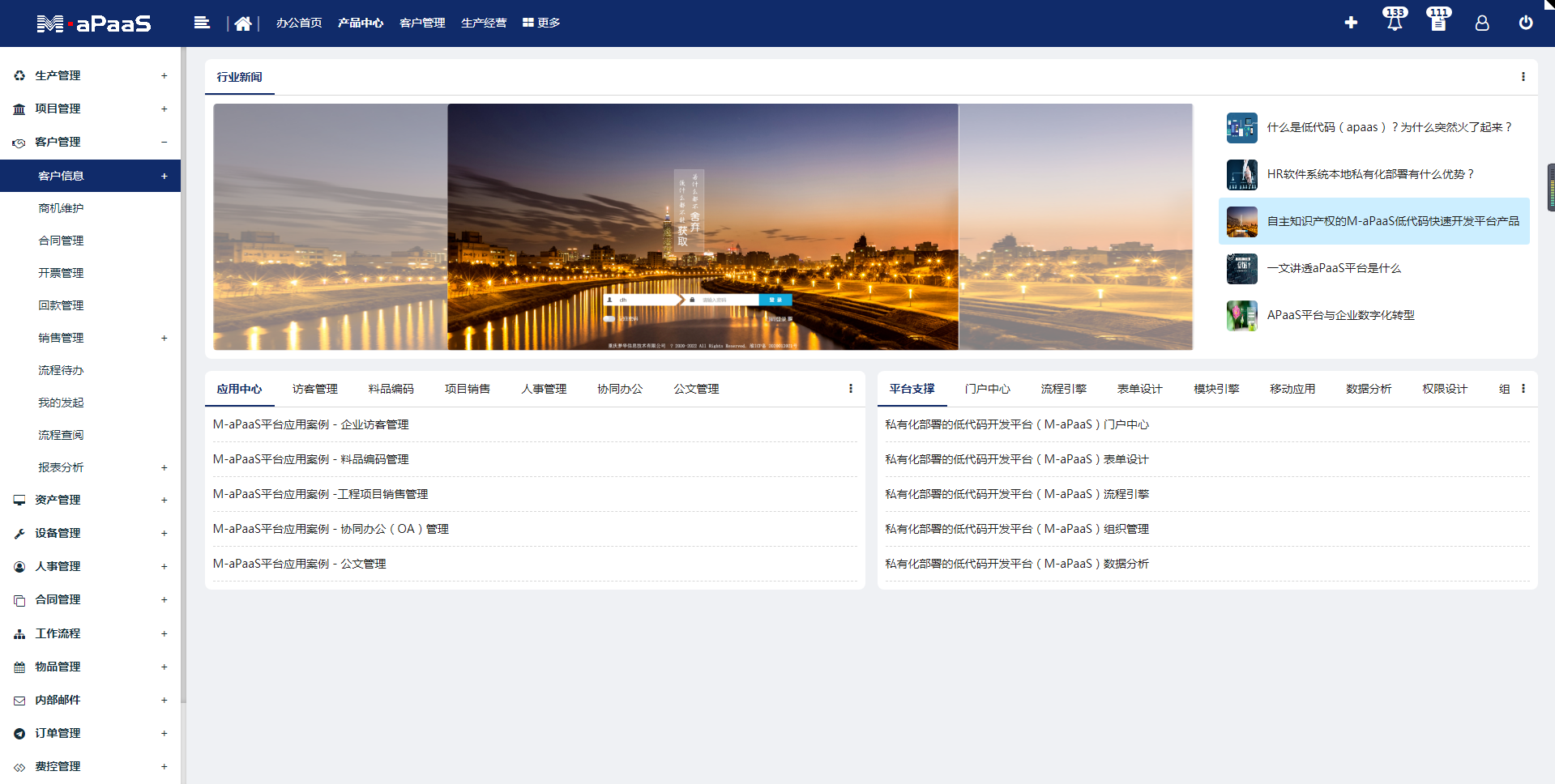Click 内部邮件 envelope icon in sidebar
Screen dimensions: 1555x784
tap(19, 700)
